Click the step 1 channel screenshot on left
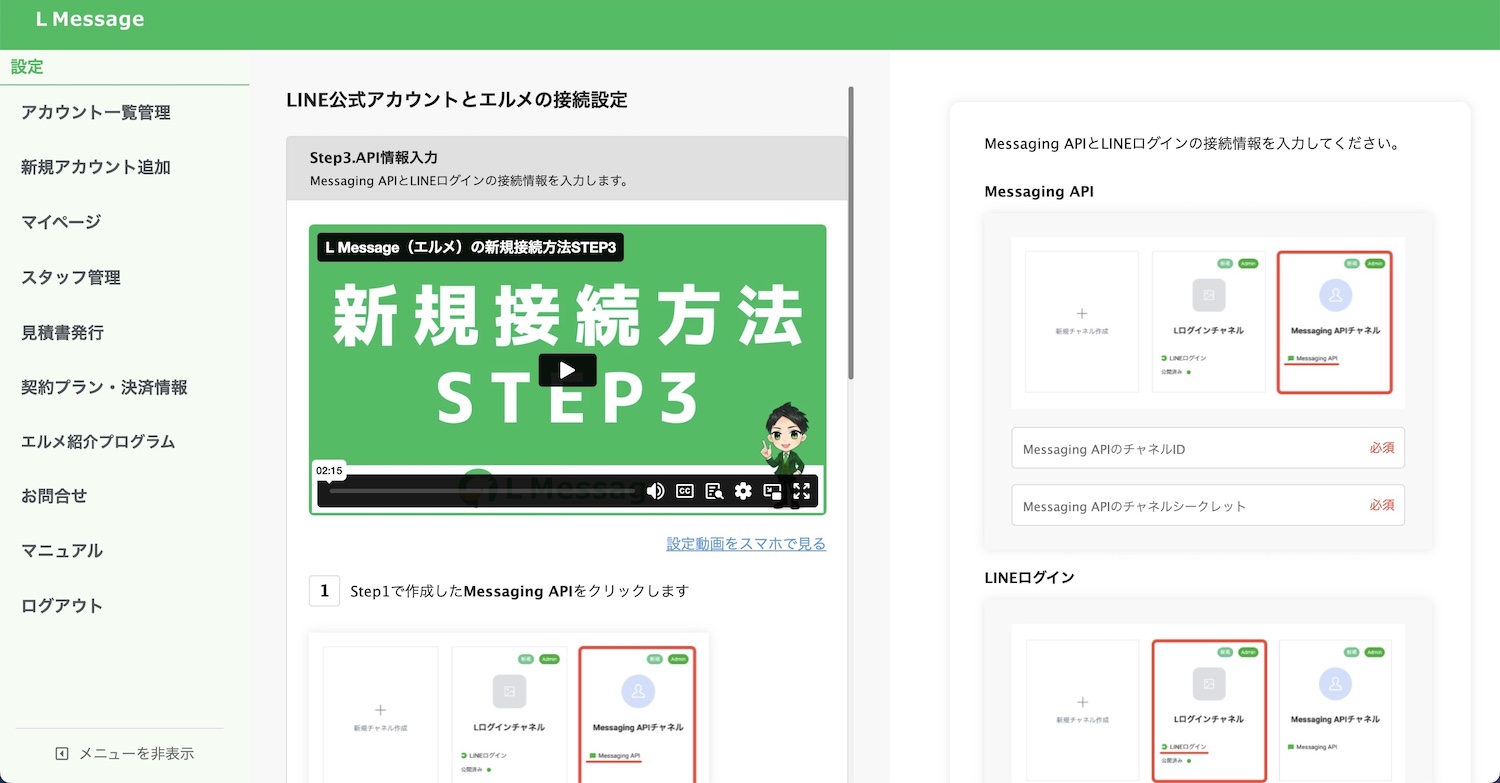 [509, 708]
